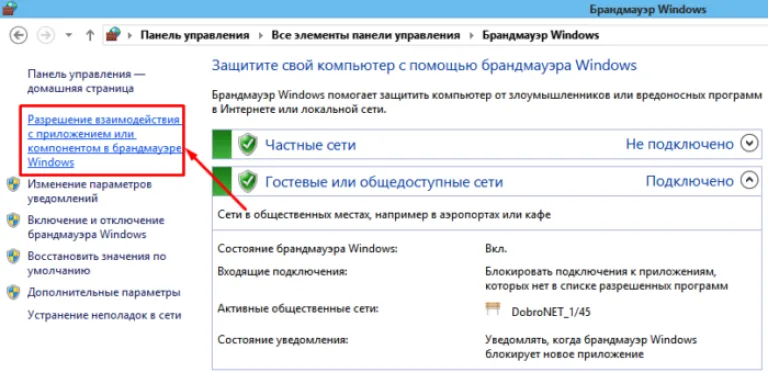The width and height of the screenshot is (768, 372).
Task: Expand arrow after 'Все элементы панели управления'
Action: point(471,35)
